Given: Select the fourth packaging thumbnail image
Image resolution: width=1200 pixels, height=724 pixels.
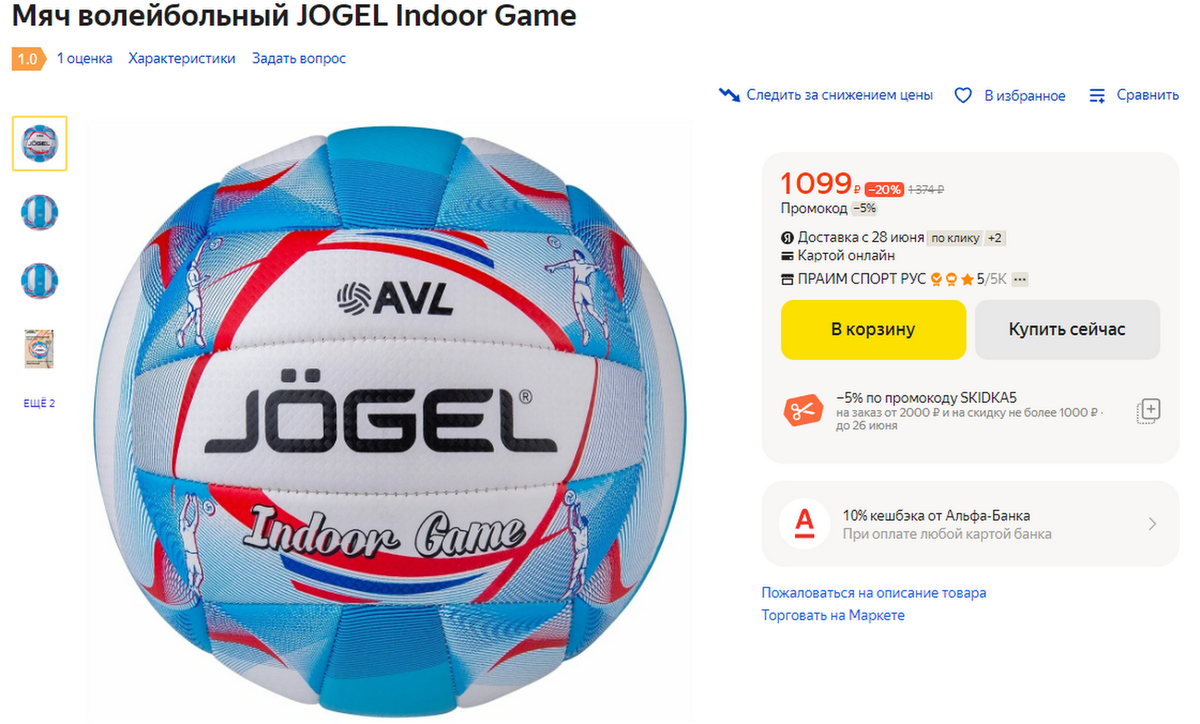Looking at the screenshot, I should [40, 348].
